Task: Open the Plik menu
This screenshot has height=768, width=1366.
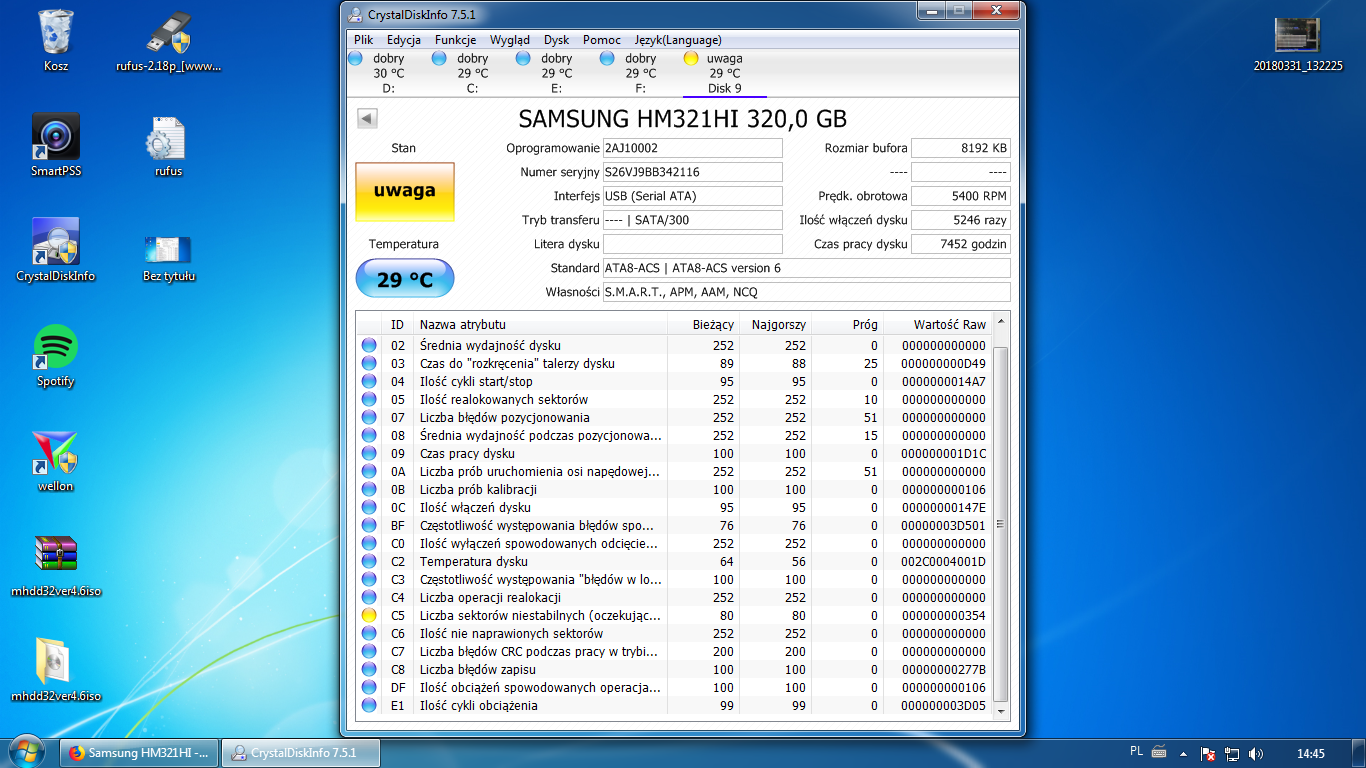Action: point(364,40)
